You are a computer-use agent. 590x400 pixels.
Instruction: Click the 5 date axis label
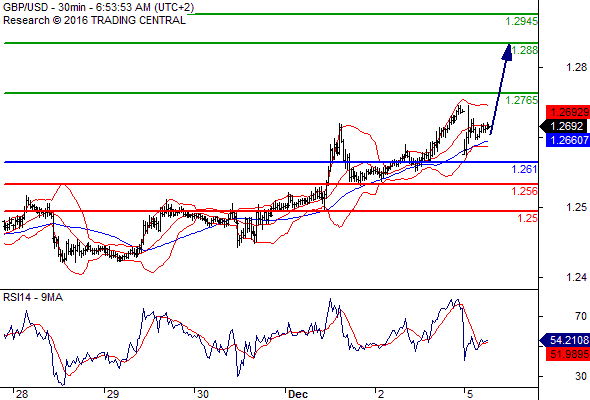tap(470, 394)
